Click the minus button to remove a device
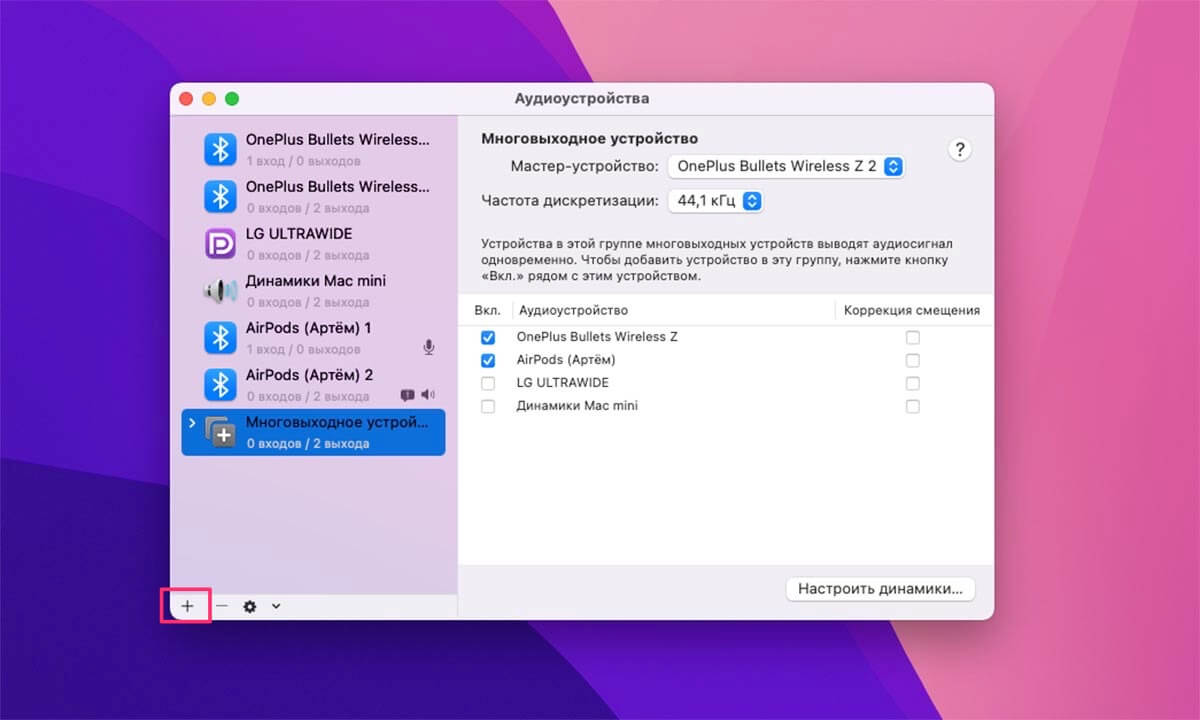Image resolution: width=1200 pixels, height=720 pixels. point(222,606)
